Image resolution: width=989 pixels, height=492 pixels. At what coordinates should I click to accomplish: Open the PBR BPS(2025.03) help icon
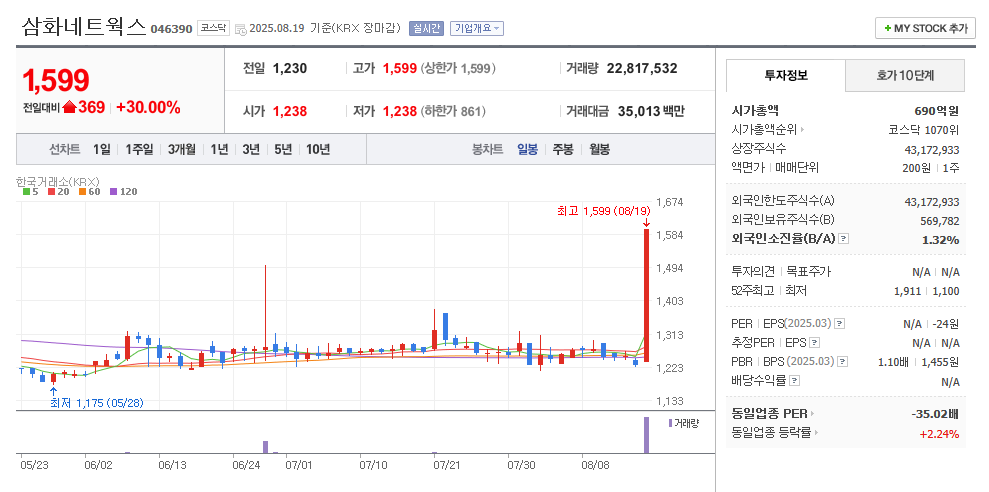coord(842,361)
